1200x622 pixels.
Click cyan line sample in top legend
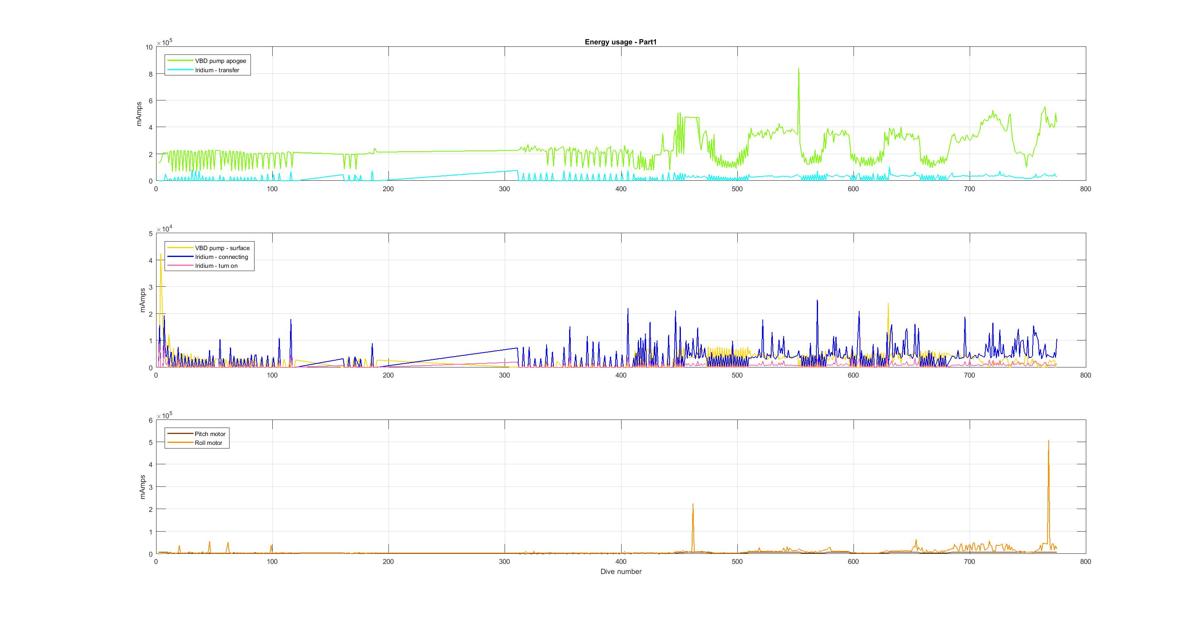click(x=181, y=69)
